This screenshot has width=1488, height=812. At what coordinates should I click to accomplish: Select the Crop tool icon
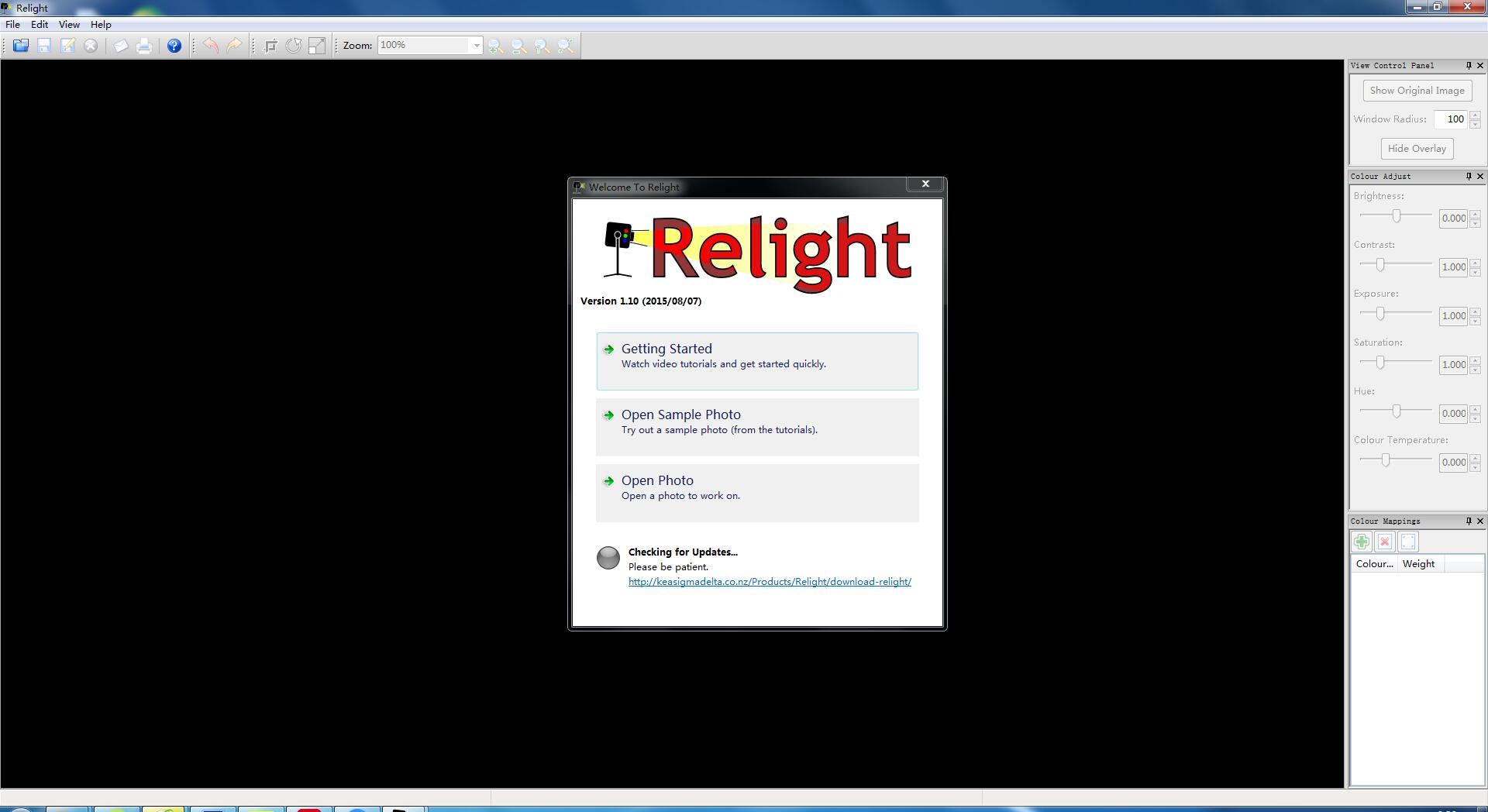pyautogui.click(x=270, y=45)
